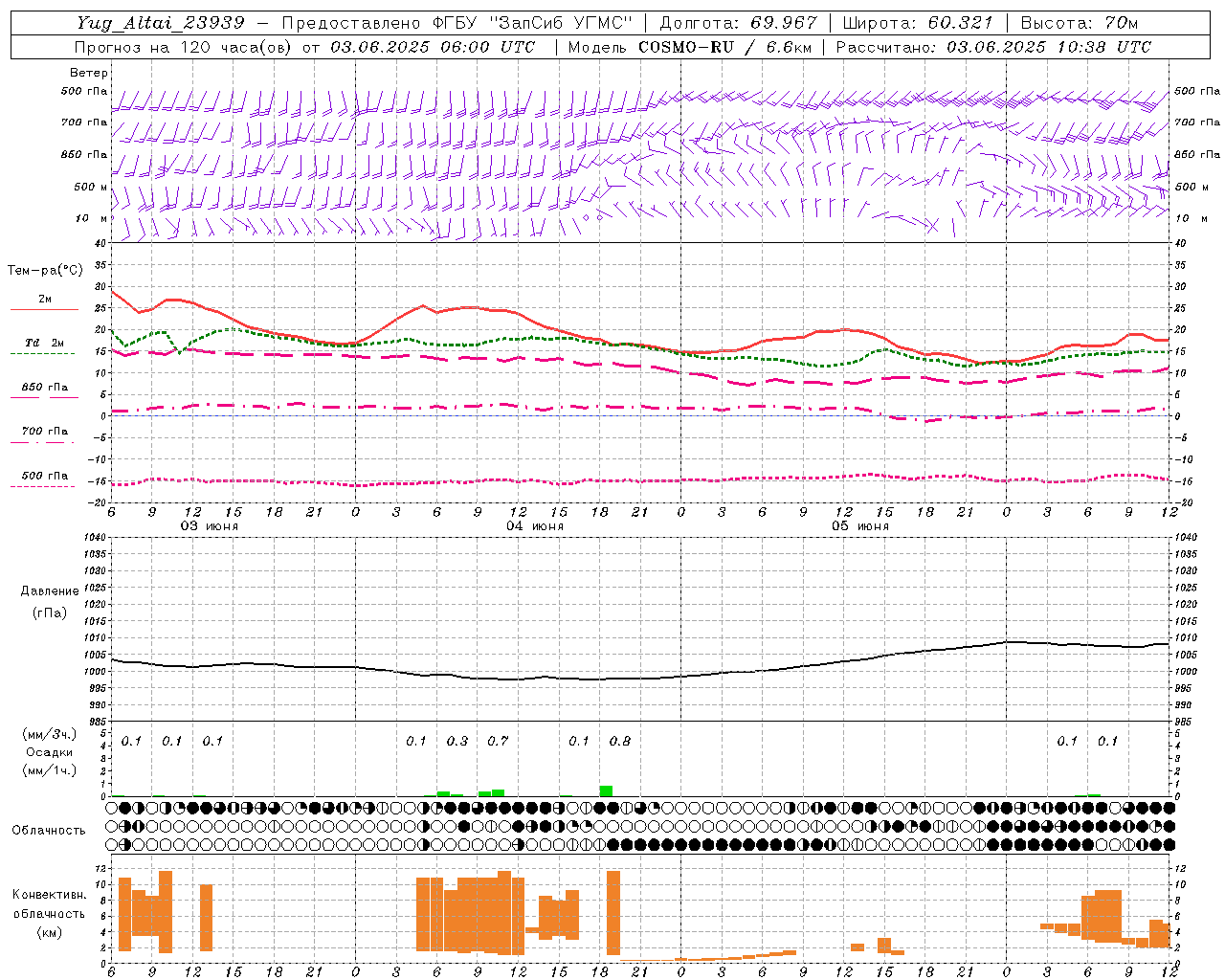Click the elevation text Высота: 70м
Screen dimensions: 1225x980
coord(1080,23)
